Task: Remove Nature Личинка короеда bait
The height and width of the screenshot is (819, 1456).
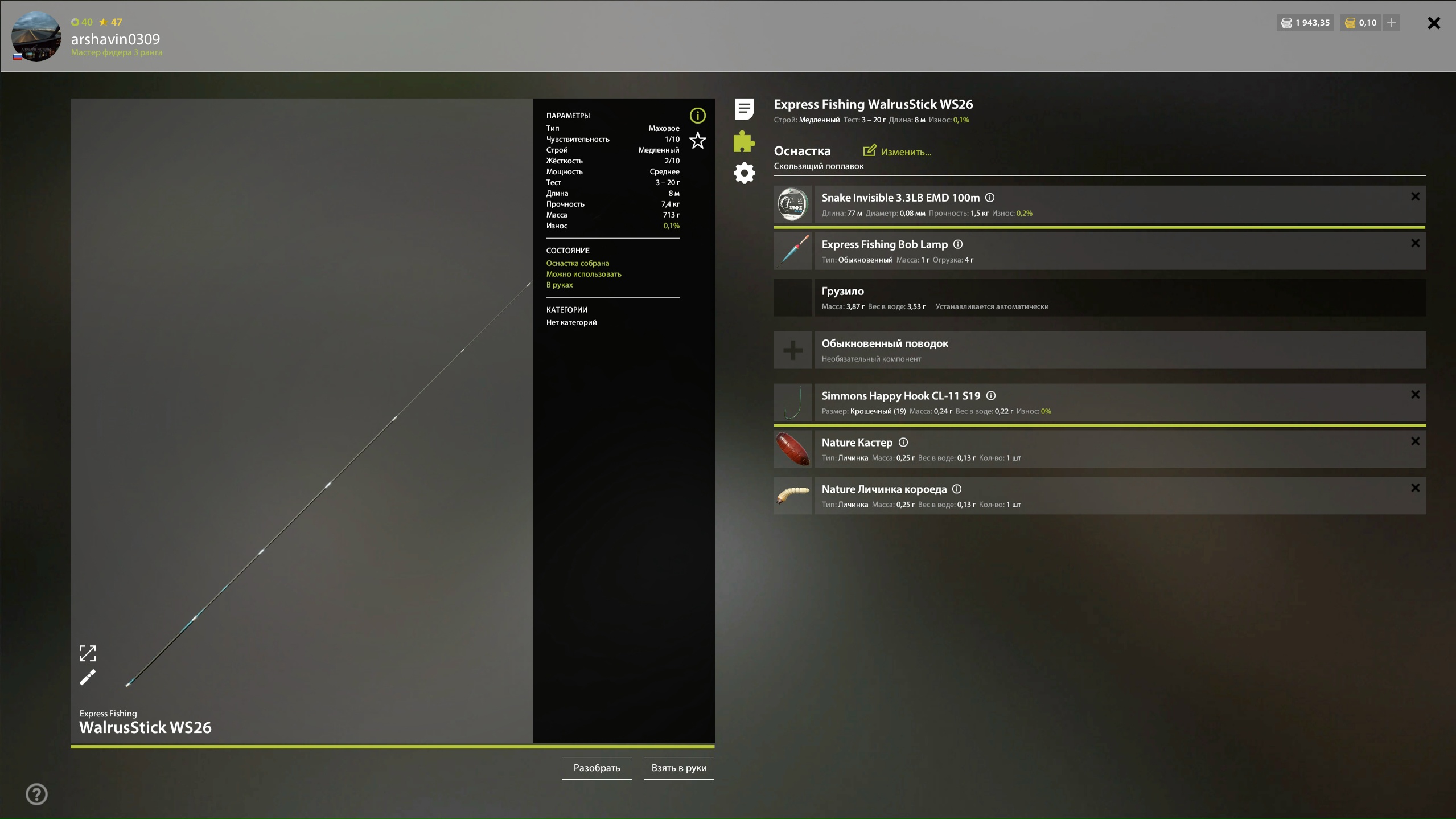Action: (1415, 488)
